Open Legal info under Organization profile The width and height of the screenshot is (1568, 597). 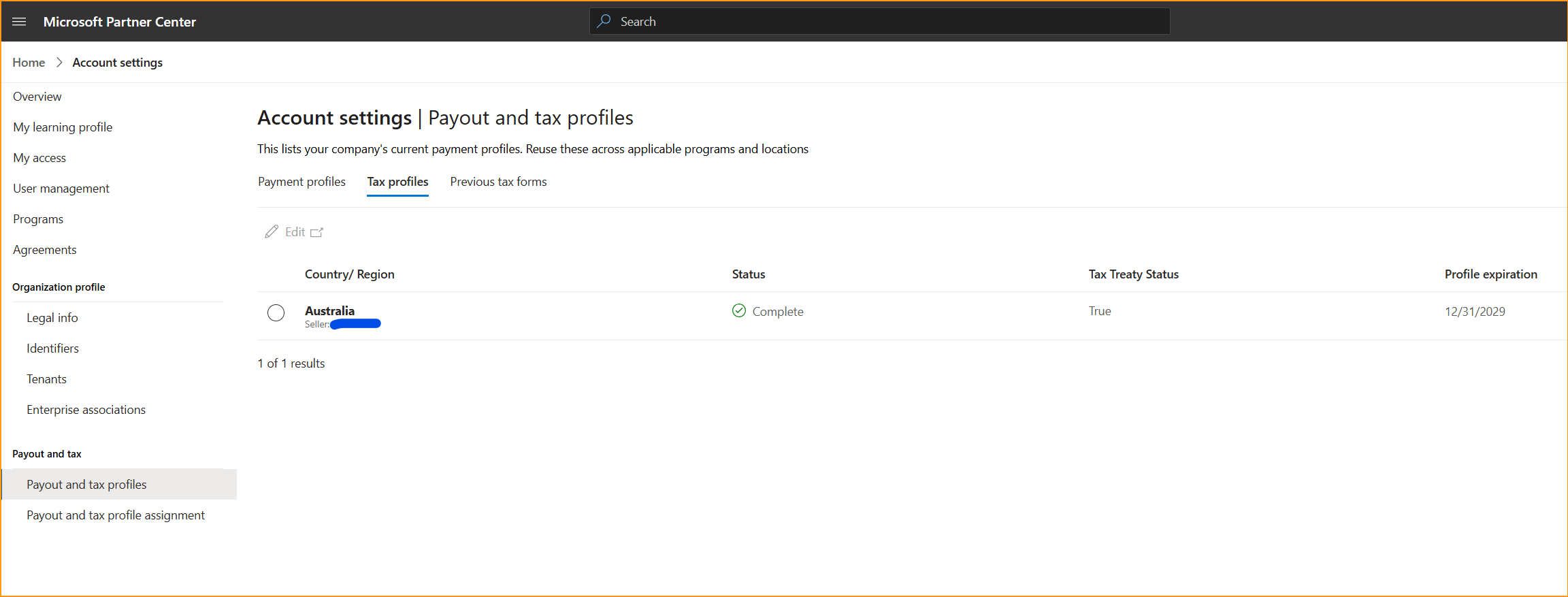pos(52,318)
